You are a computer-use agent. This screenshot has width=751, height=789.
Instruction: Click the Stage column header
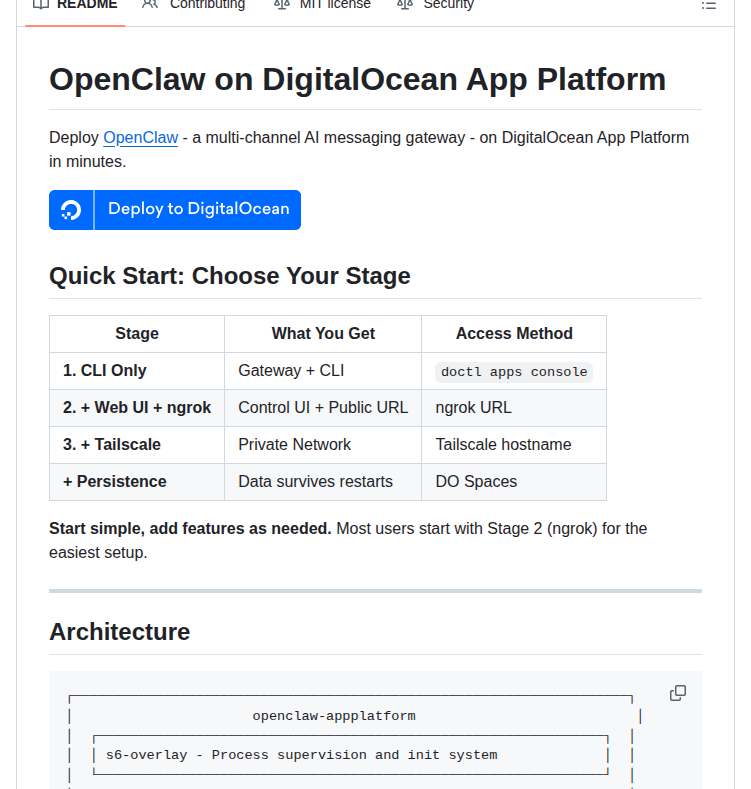point(137,334)
